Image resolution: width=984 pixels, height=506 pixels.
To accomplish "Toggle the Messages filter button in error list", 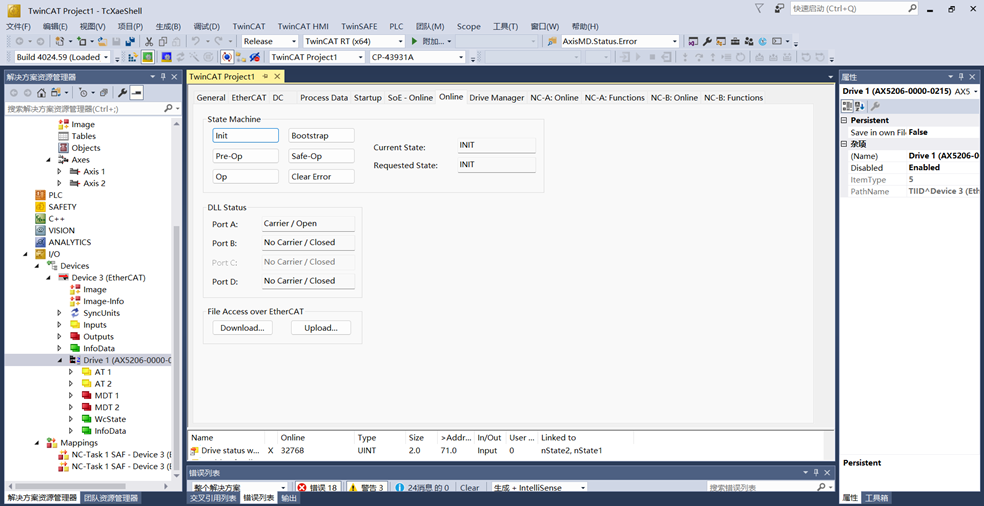I will pyautogui.click(x=422, y=488).
